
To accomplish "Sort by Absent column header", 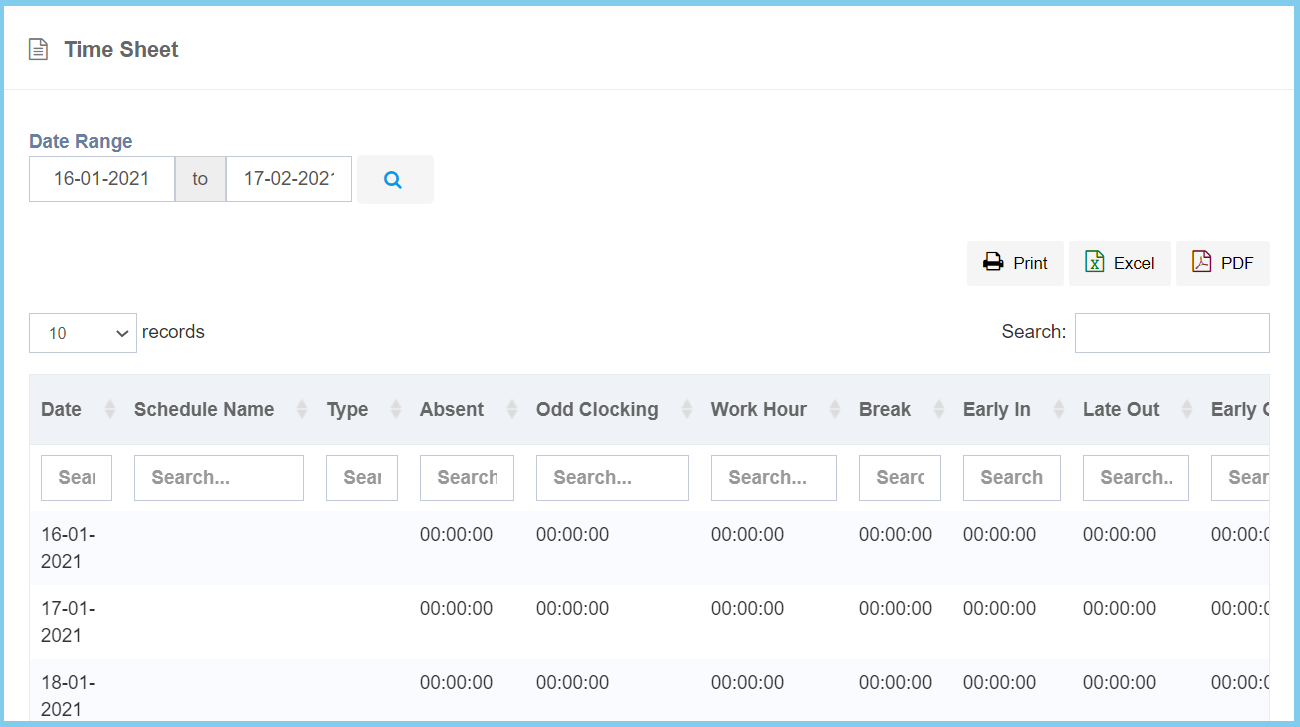I will coord(452,410).
